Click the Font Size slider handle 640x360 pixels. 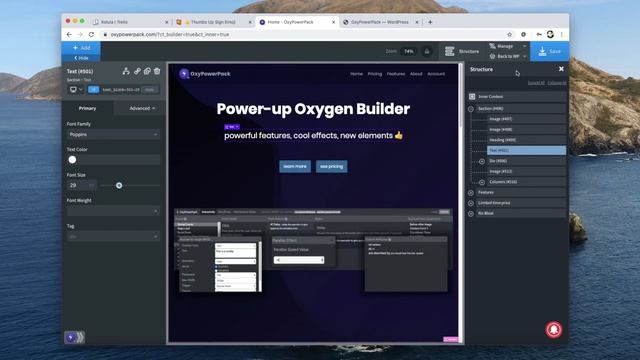point(119,185)
